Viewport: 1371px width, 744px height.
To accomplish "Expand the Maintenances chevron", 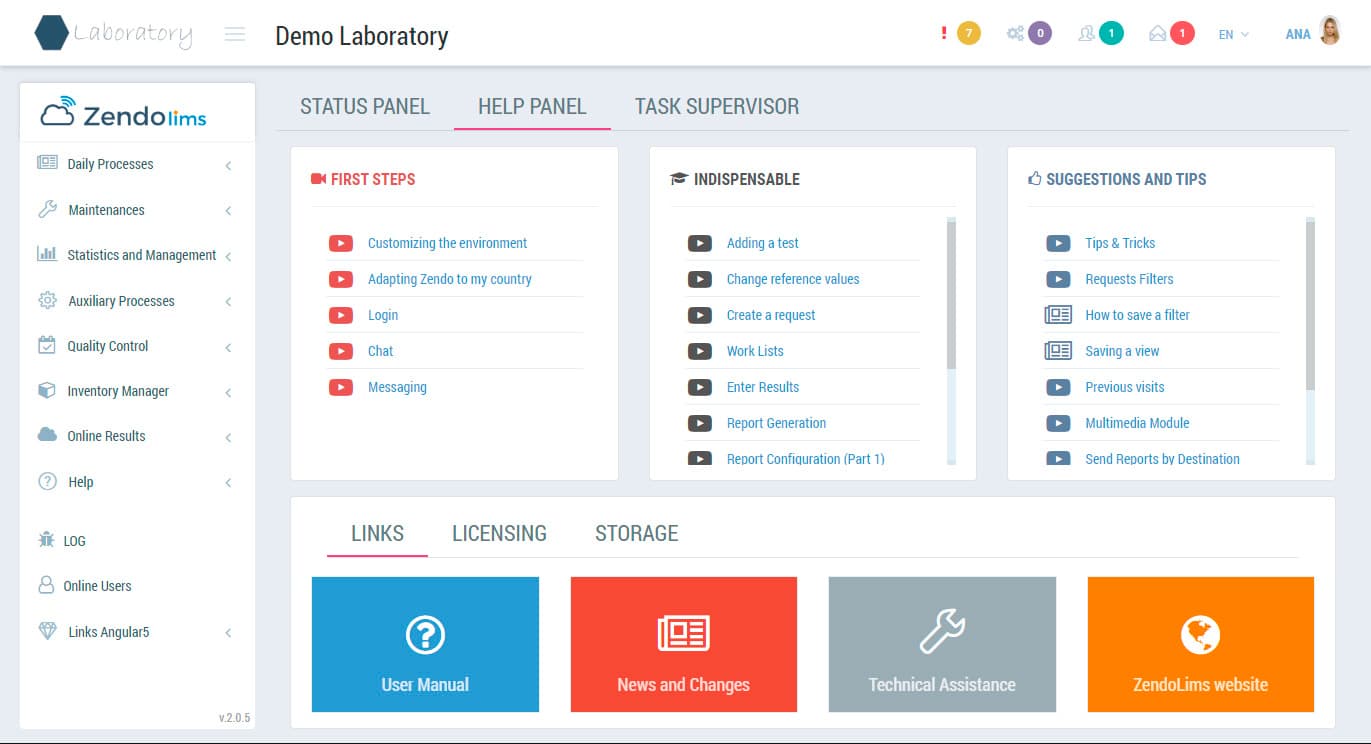I will tap(228, 211).
